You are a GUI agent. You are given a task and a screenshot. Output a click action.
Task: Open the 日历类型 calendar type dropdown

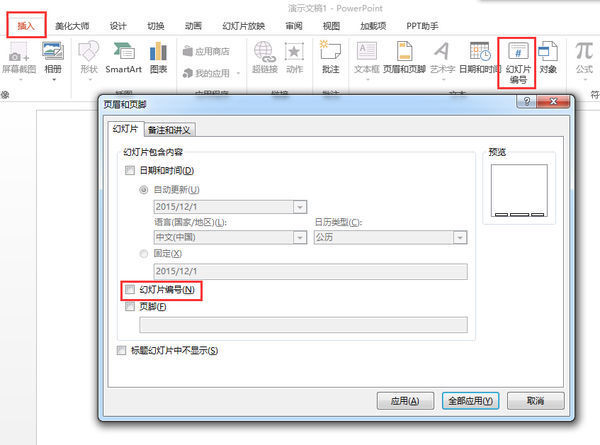point(459,237)
